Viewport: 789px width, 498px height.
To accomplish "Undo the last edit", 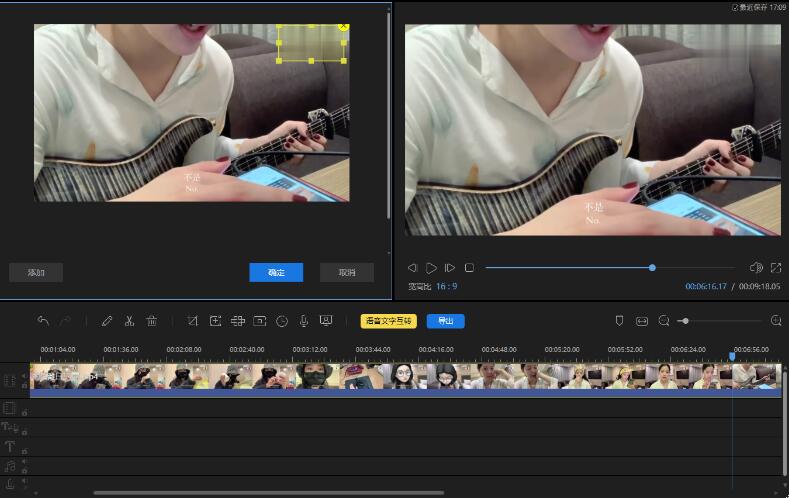I will 43,320.
